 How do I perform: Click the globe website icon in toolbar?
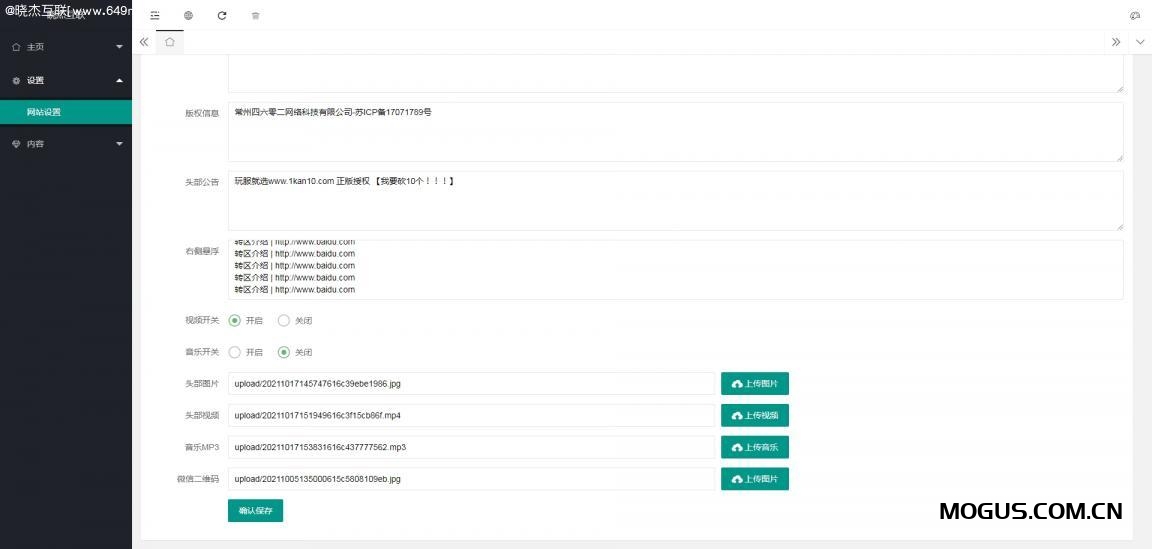coord(189,16)
